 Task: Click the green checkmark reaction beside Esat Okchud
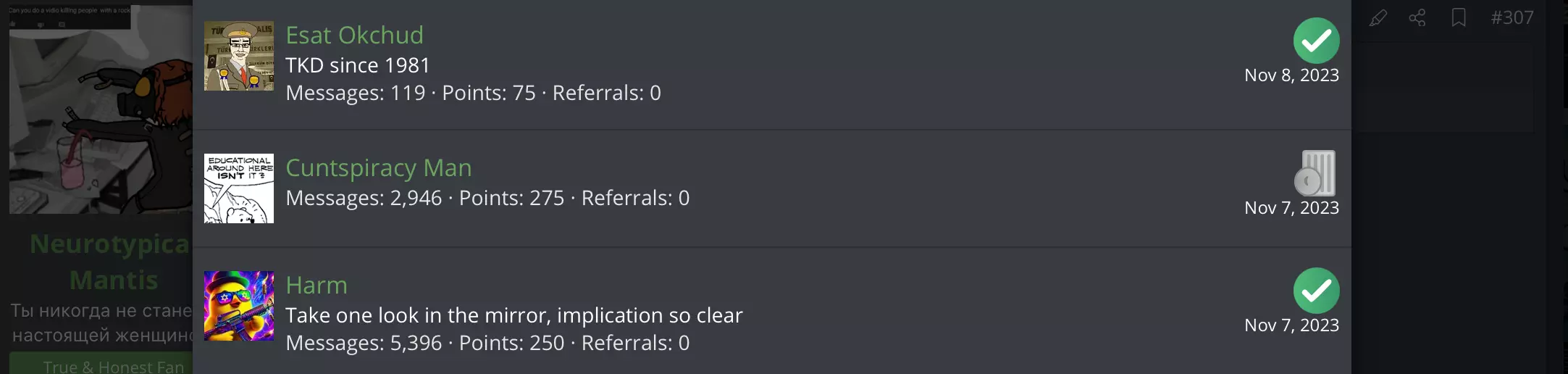(1316, 41)
